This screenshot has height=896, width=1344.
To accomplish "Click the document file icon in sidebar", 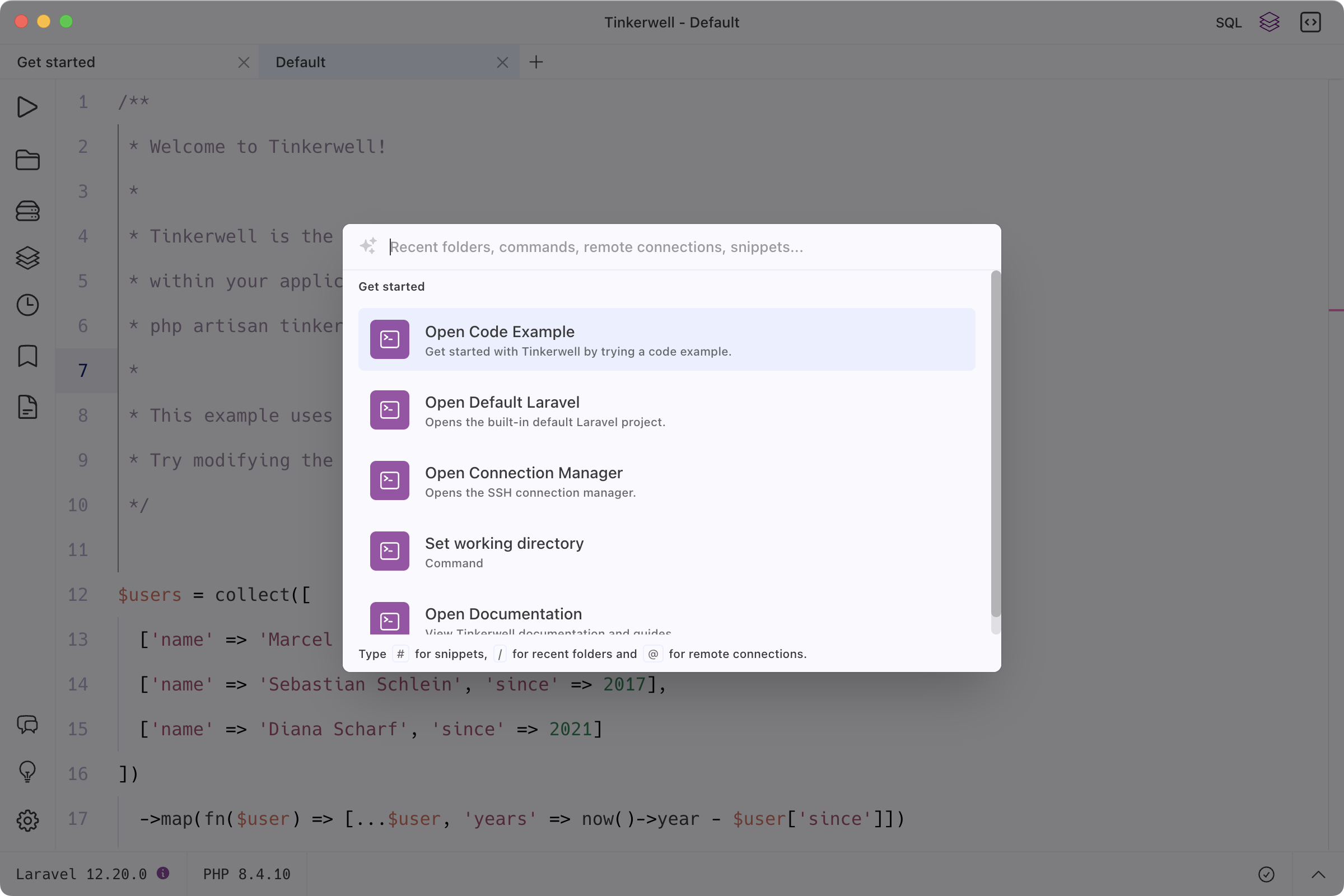I will [27, 407].
